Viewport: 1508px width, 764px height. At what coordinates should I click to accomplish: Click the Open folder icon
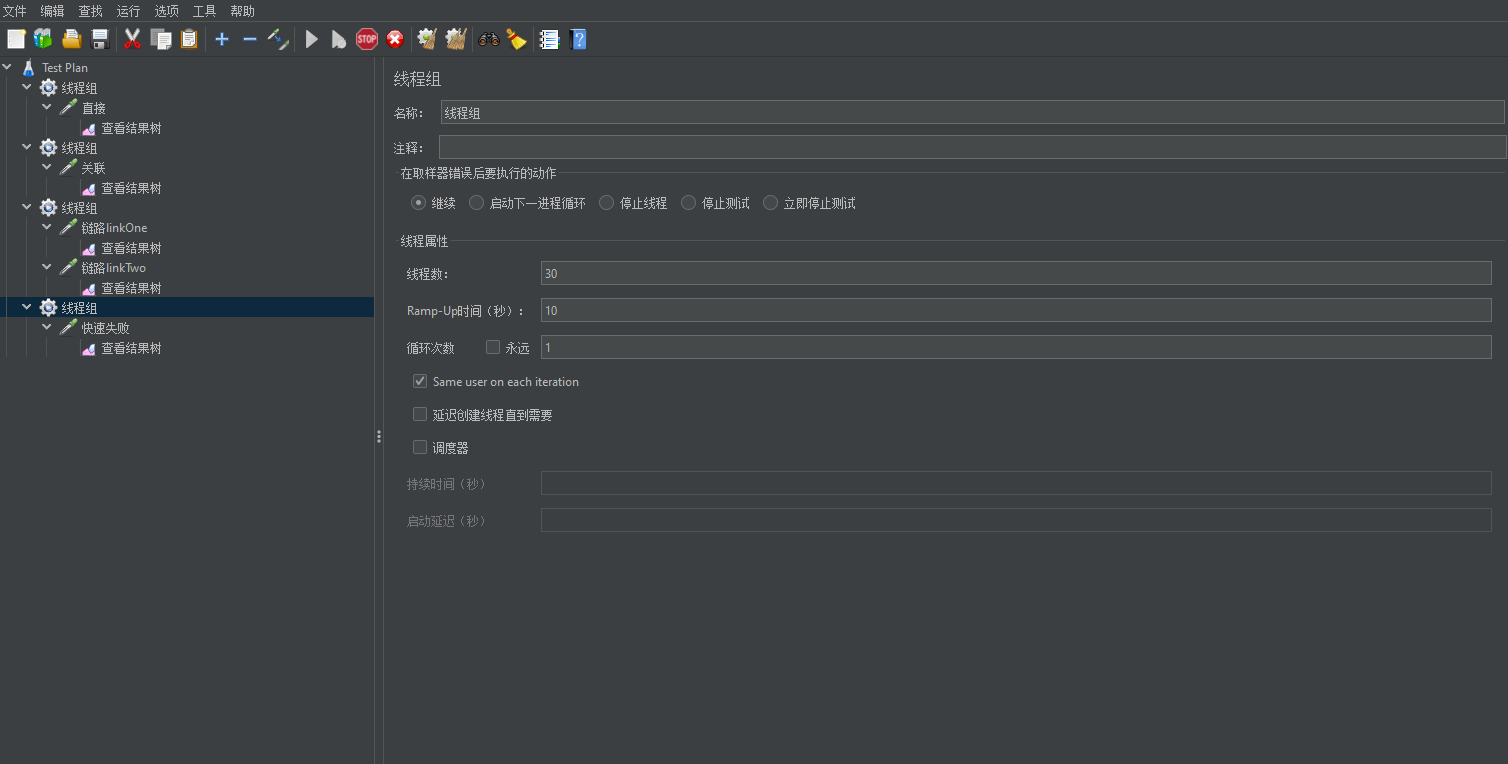[x=71, y=39]
